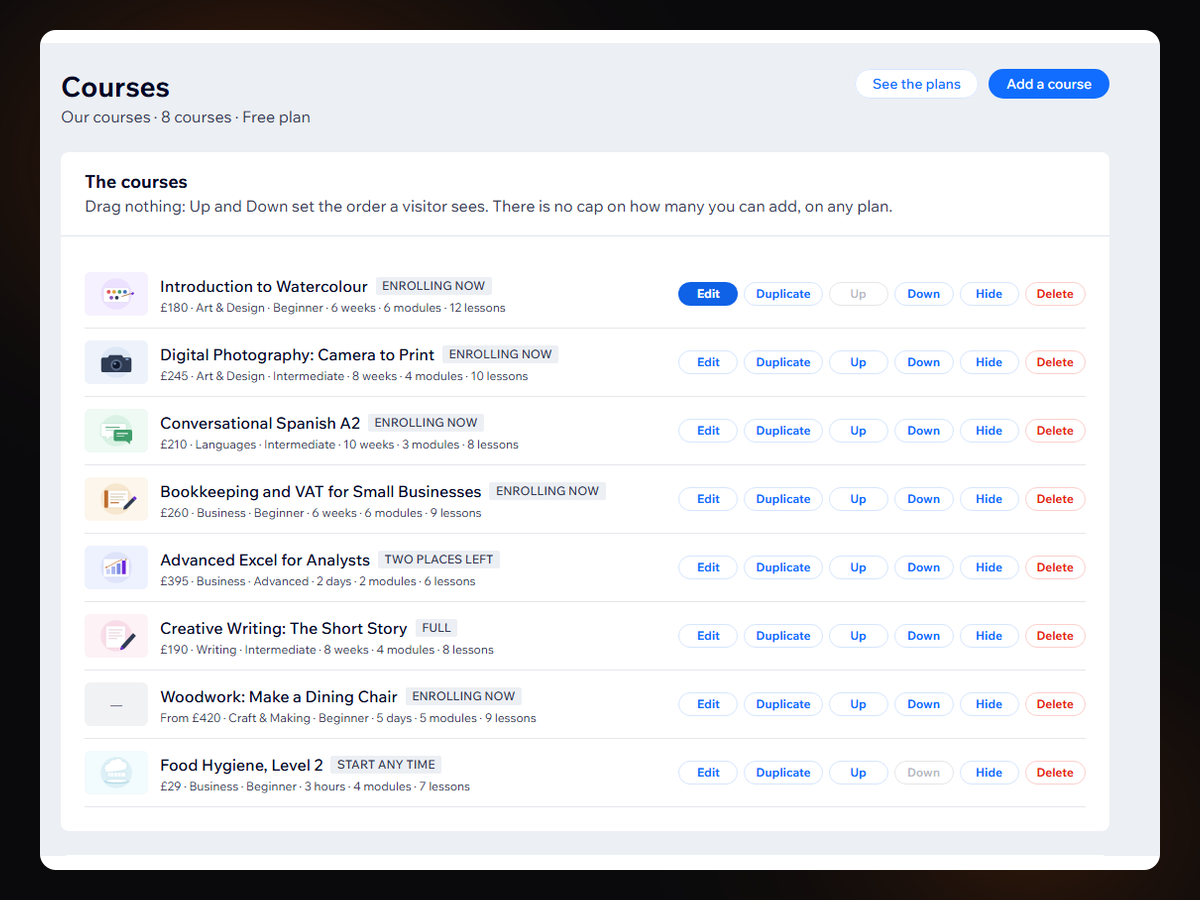Open See the plans
1200x900 pixels.
[916, 84]
